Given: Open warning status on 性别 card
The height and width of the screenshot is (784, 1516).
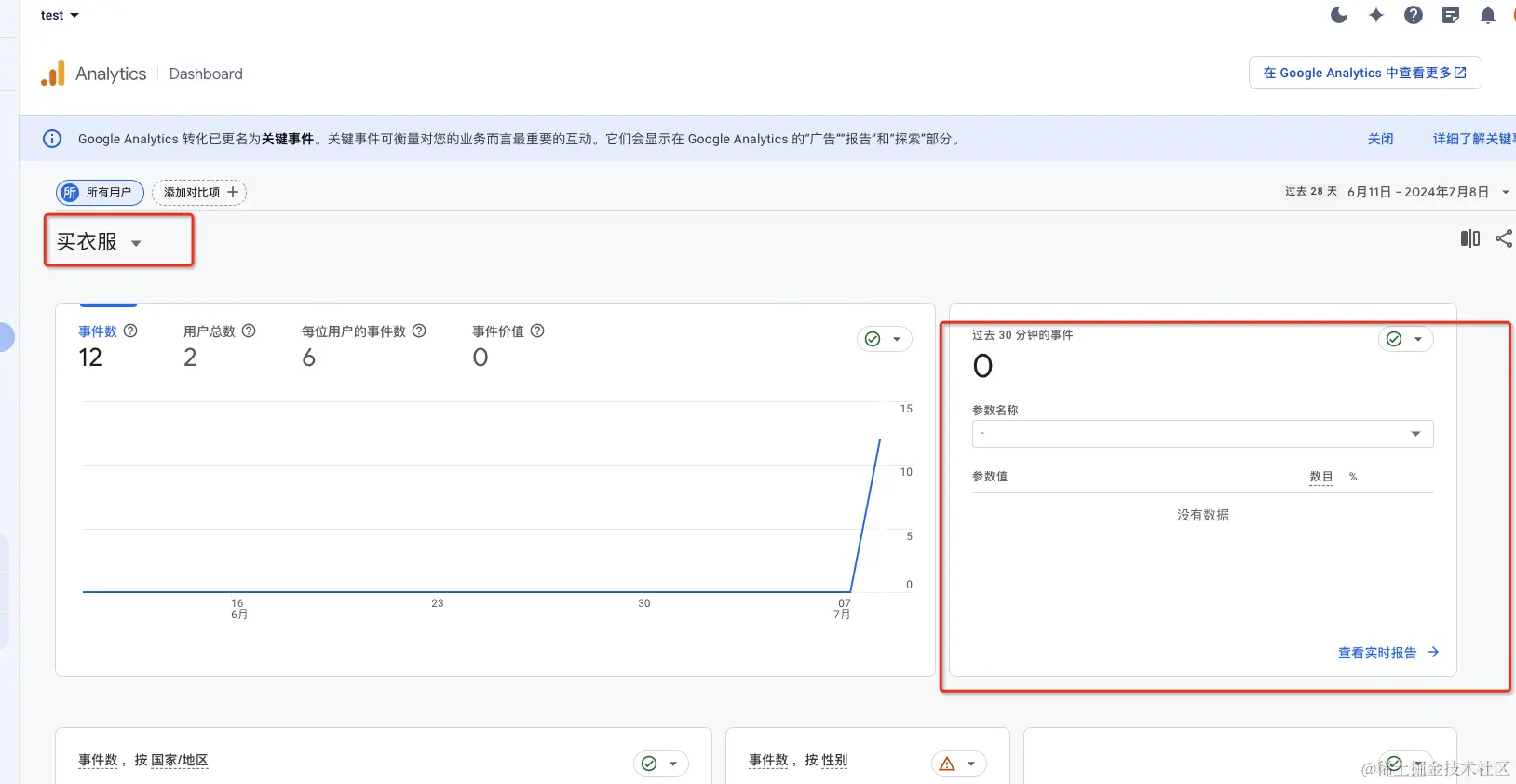Looking at the screenshot, I should pos(958,764).
